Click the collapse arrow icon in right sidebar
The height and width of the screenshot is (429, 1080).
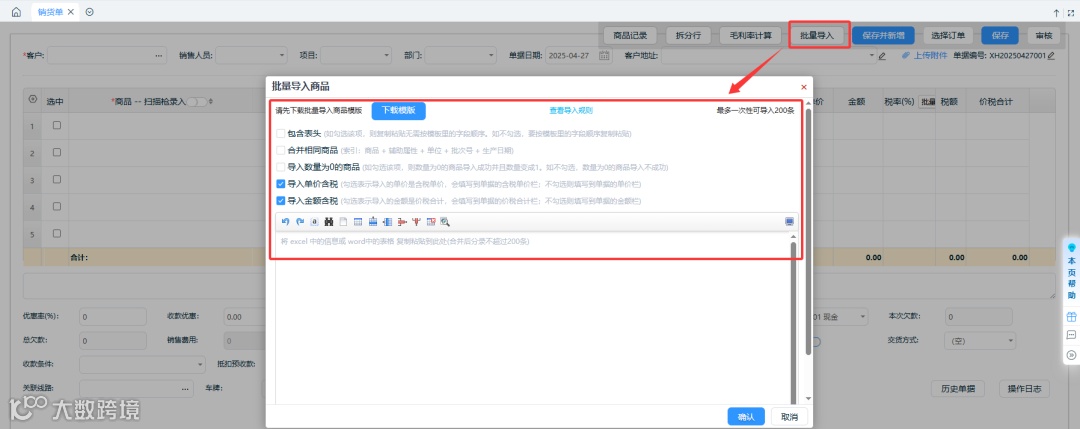(1071, 355)
